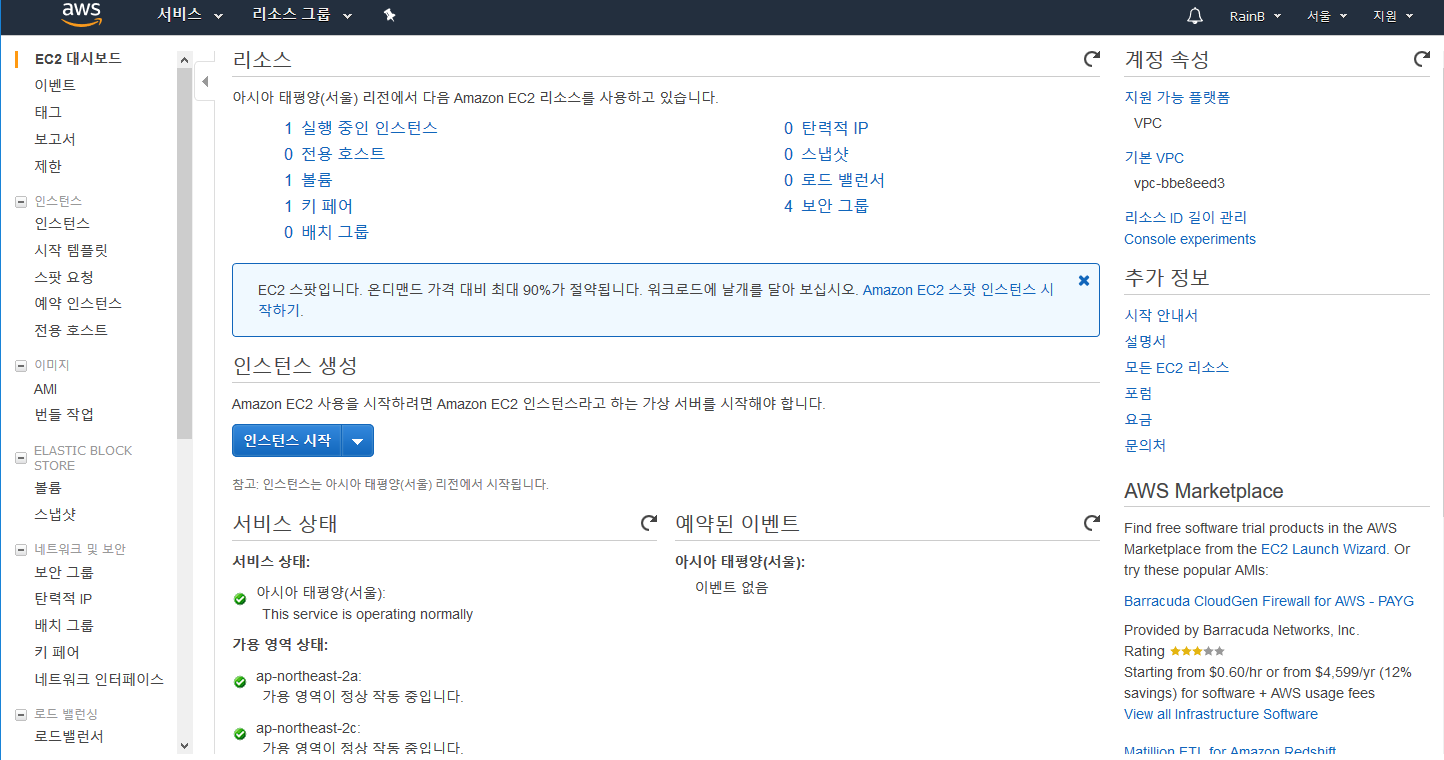1444x760 pixels.
Task: Click the AWS logo to return home
Action: [x=80, y=15]
